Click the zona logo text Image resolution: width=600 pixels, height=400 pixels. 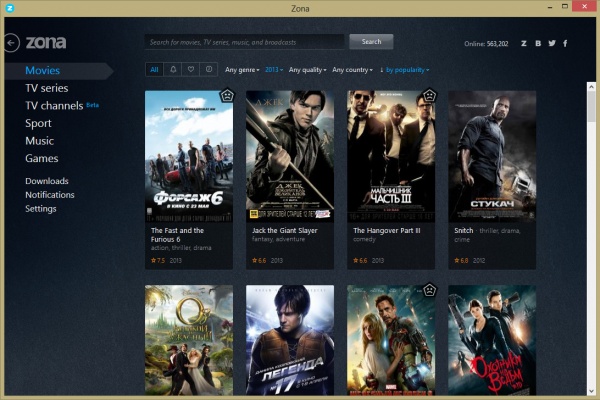pos(46,42)
